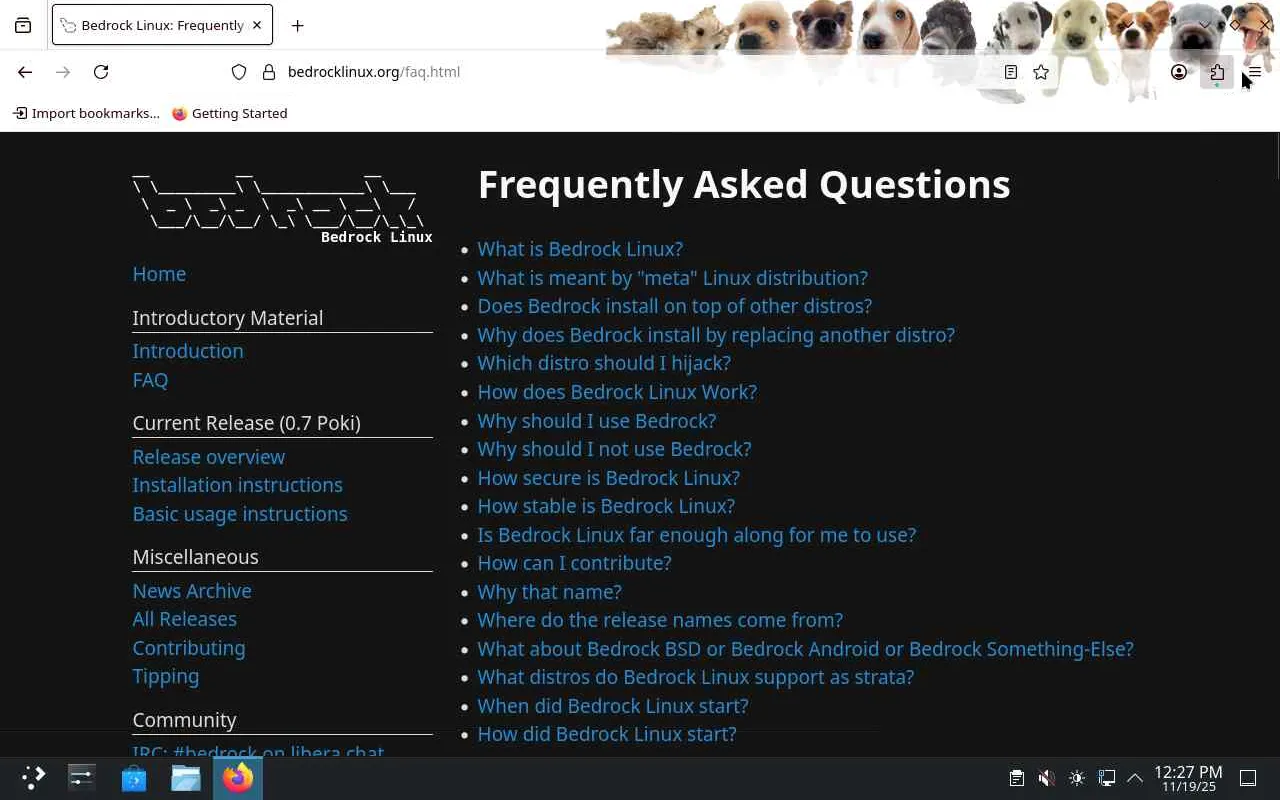
Task: Reload the current page
Action: [x=101, y=72]
